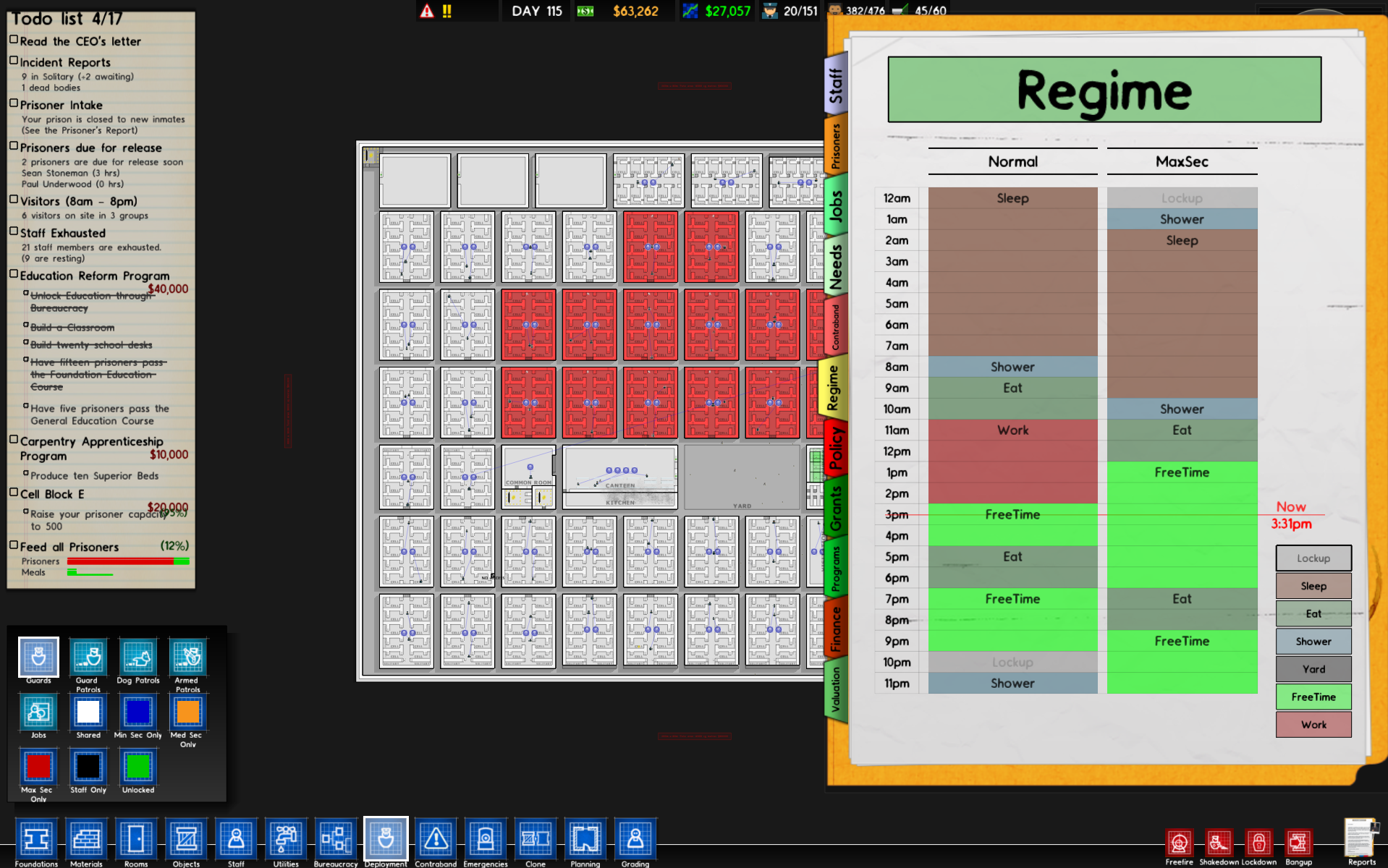Image resolution: width=1388 pixels, height=868 pixels.
Task: Pick the green Unlocked zone swatch
Action: point(137,767)
